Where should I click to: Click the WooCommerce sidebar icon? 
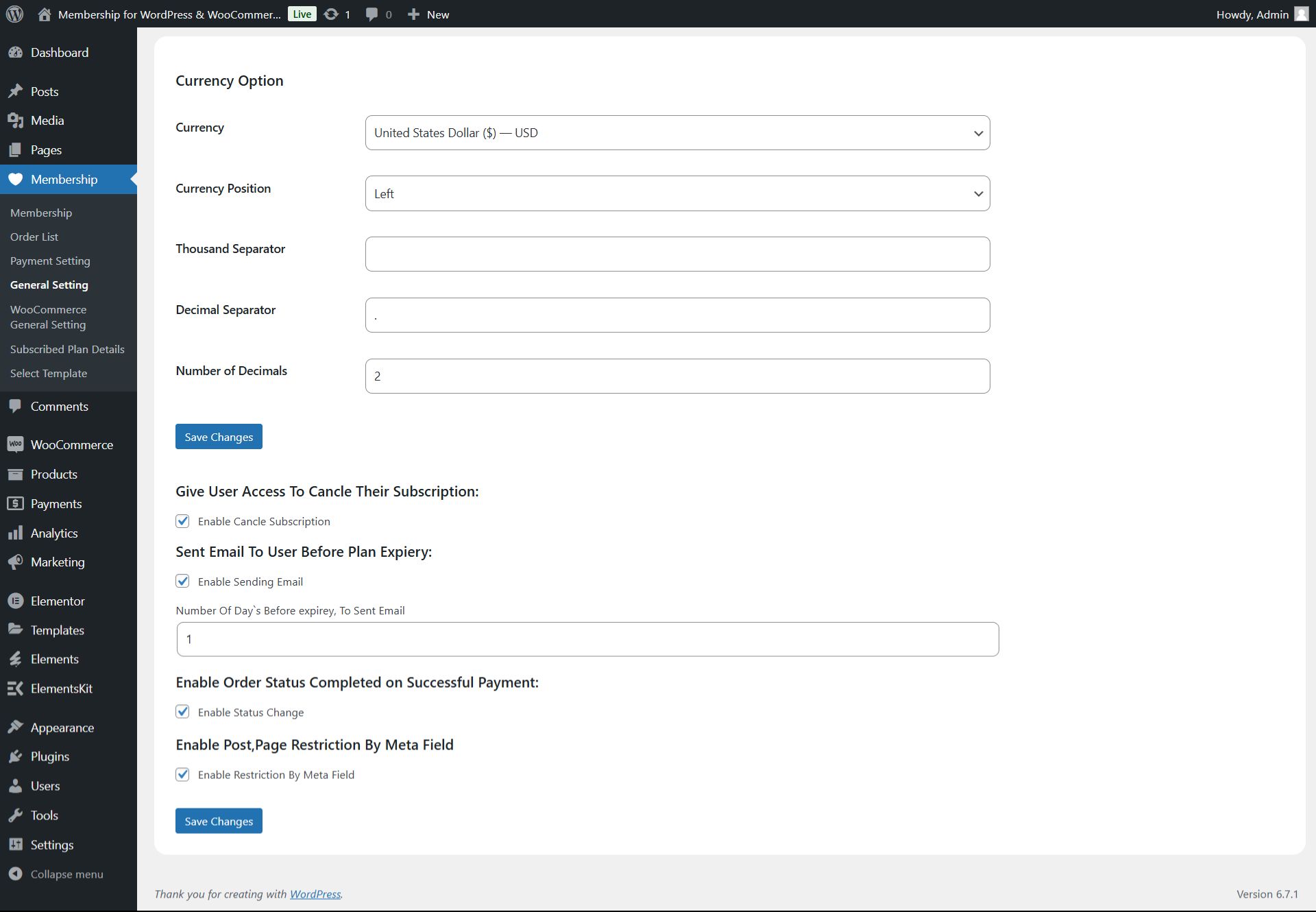point(15,444)
